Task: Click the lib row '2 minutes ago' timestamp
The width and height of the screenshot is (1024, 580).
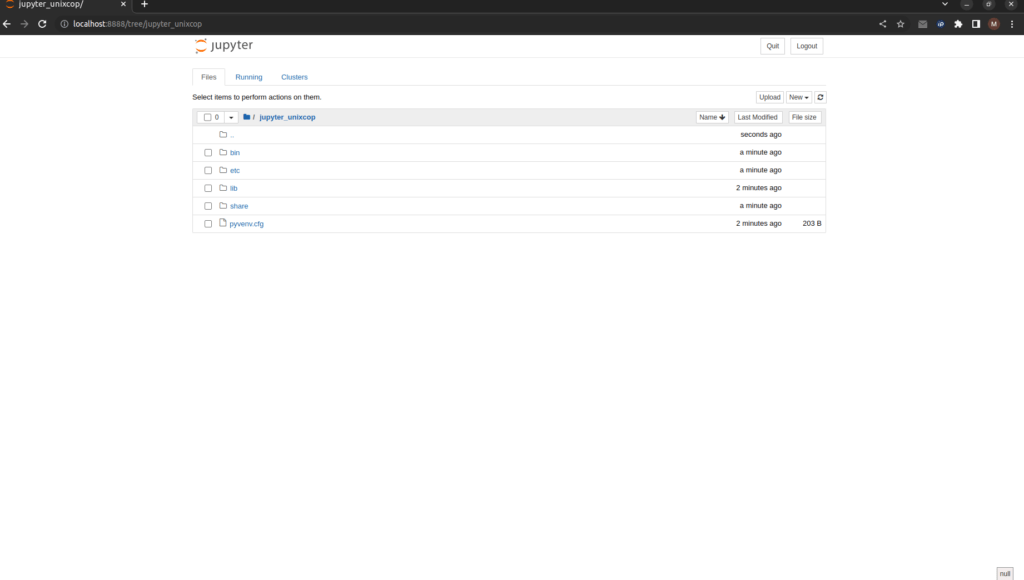Action: tap(759, 188)
